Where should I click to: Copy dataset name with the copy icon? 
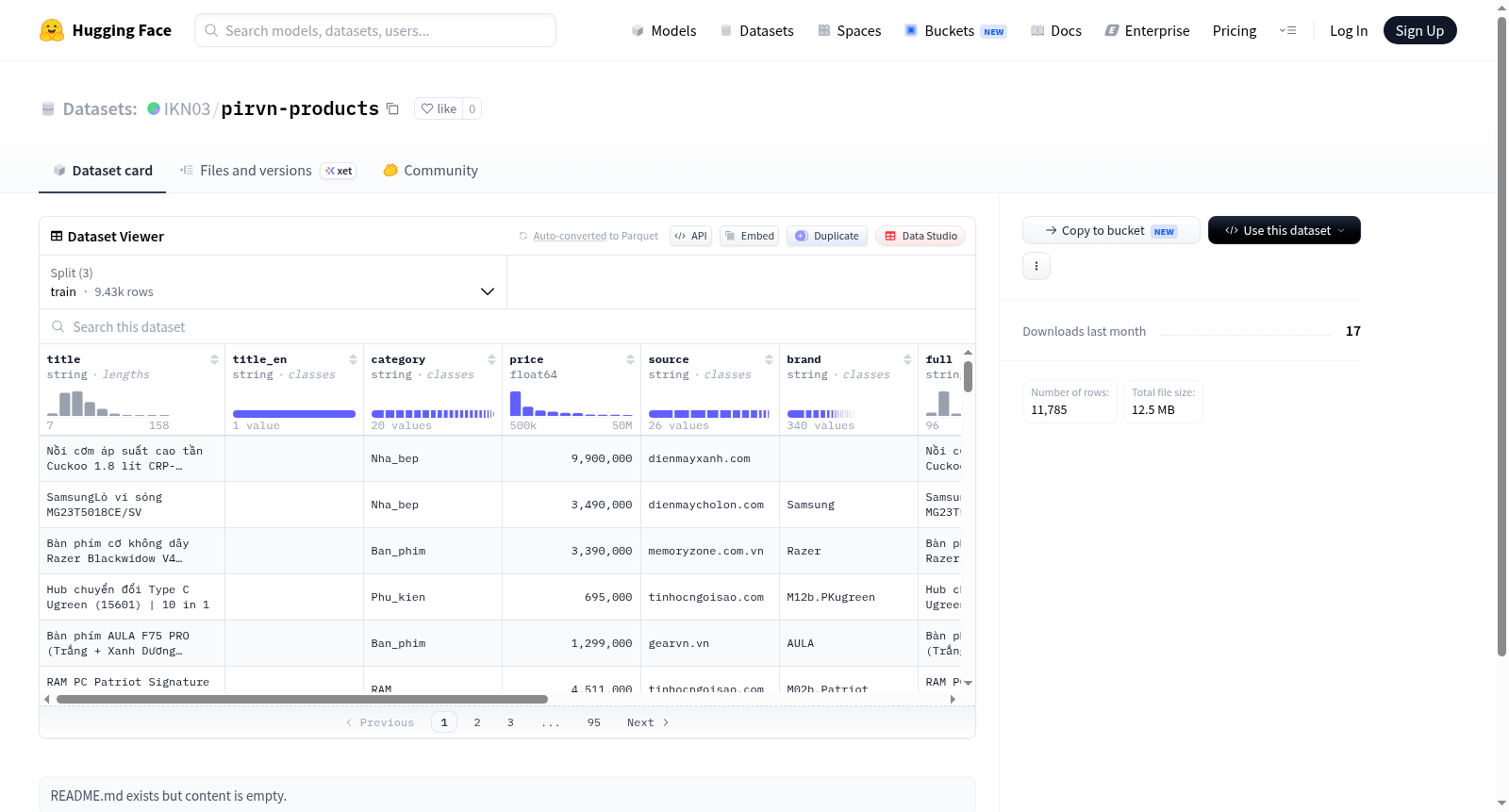pos(392,108)
